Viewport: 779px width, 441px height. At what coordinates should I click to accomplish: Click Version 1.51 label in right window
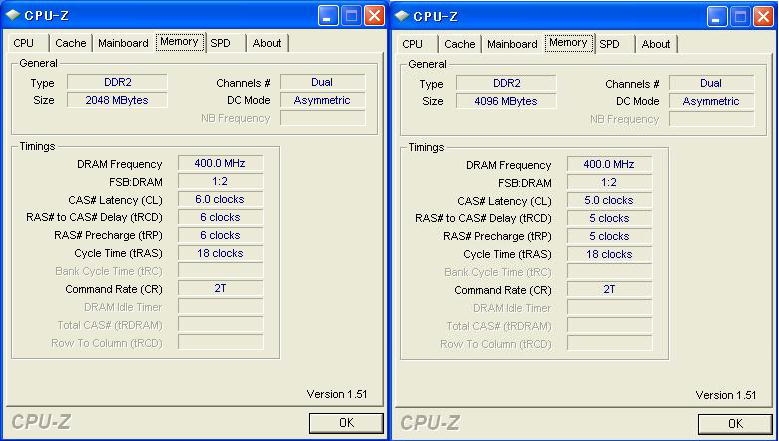[x=726, y=395]
